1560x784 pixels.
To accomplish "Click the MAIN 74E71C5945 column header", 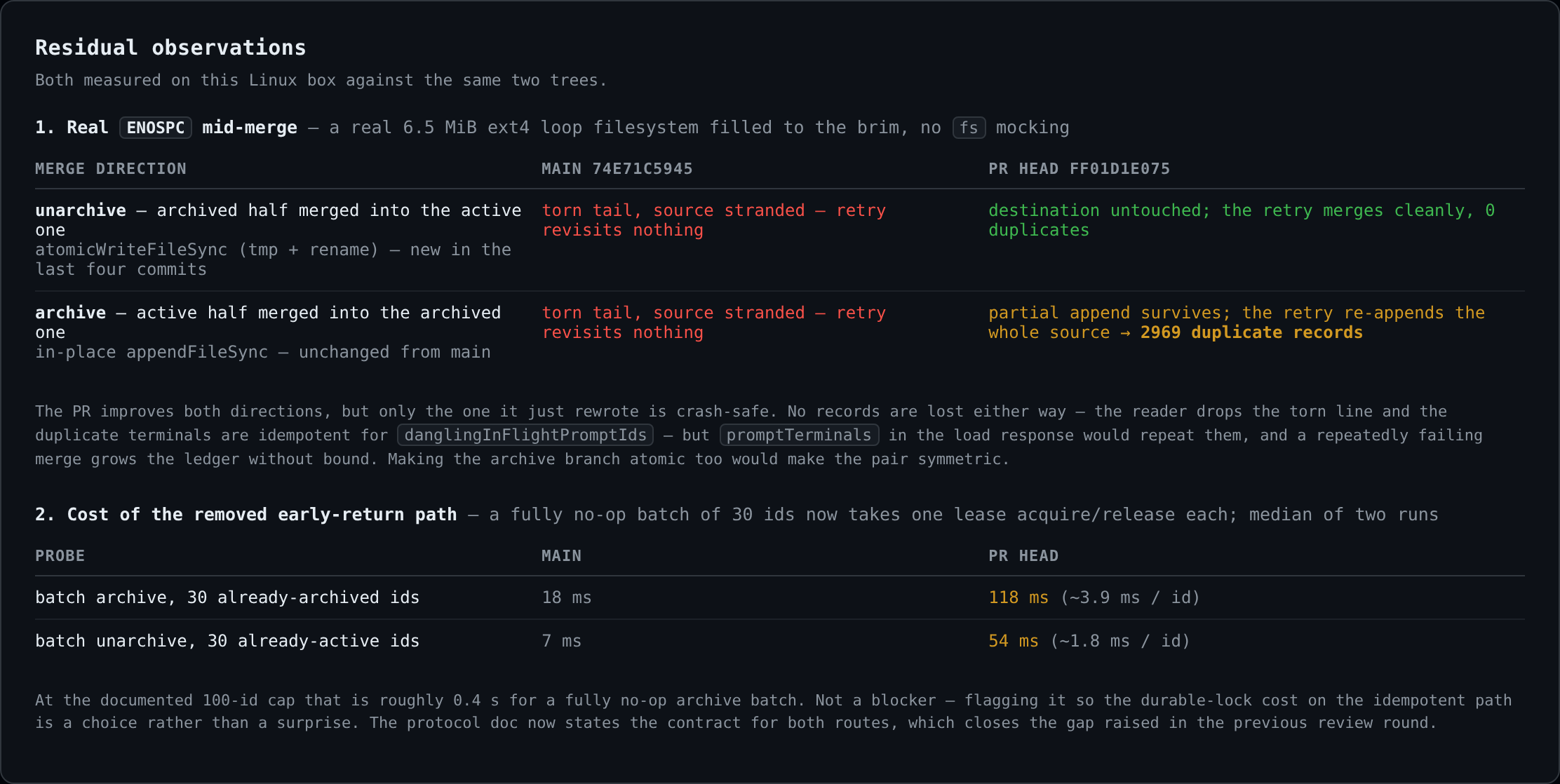I will point(617,169).
